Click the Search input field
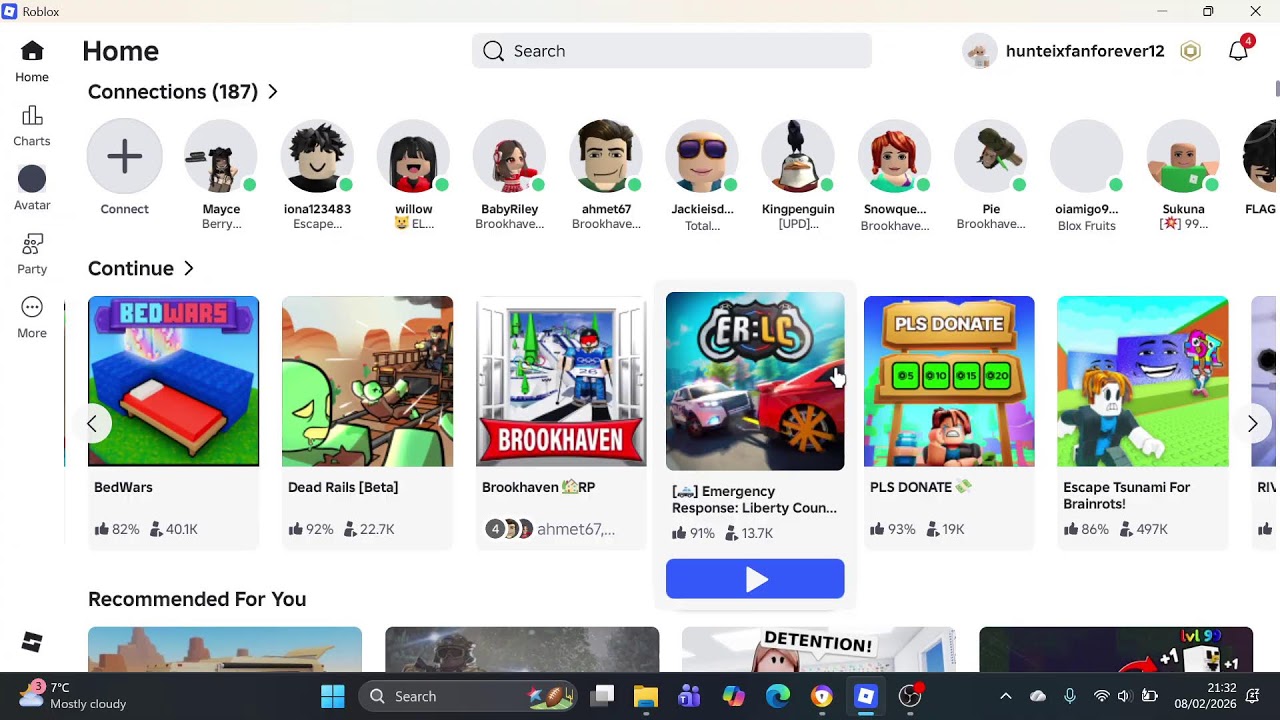 coord(672,51)
